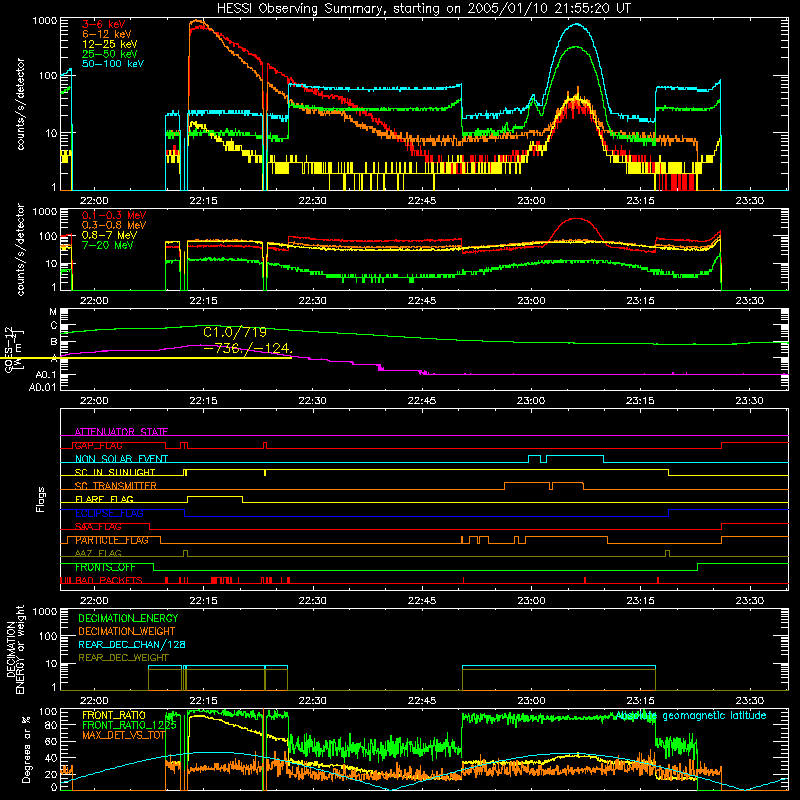The image size is (800, 800).
Task: Click the '-736./-124.' position annotation
Action: 247,349
